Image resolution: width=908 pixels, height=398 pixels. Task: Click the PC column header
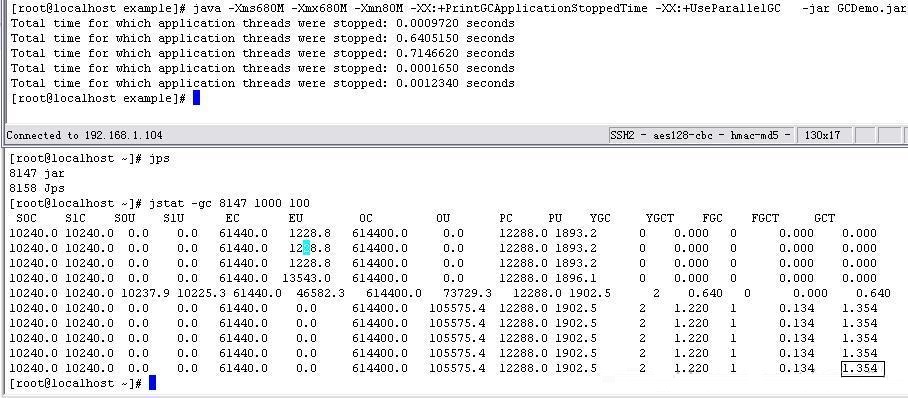pos(506,218)
